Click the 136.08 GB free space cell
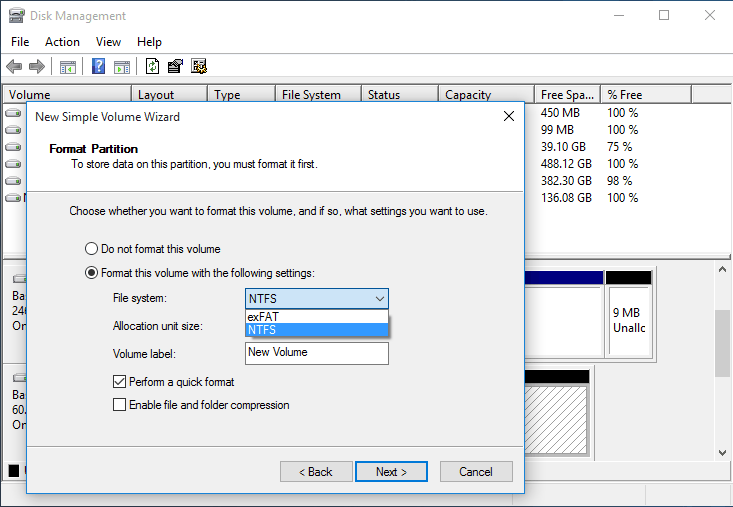 coord(566,198)
